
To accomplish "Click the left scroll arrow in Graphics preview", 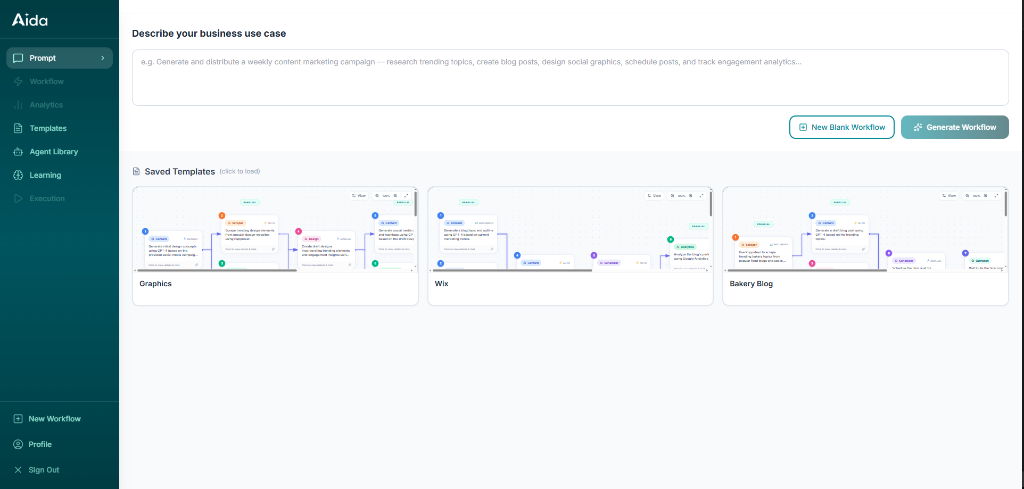I will (x=135, y=270).
